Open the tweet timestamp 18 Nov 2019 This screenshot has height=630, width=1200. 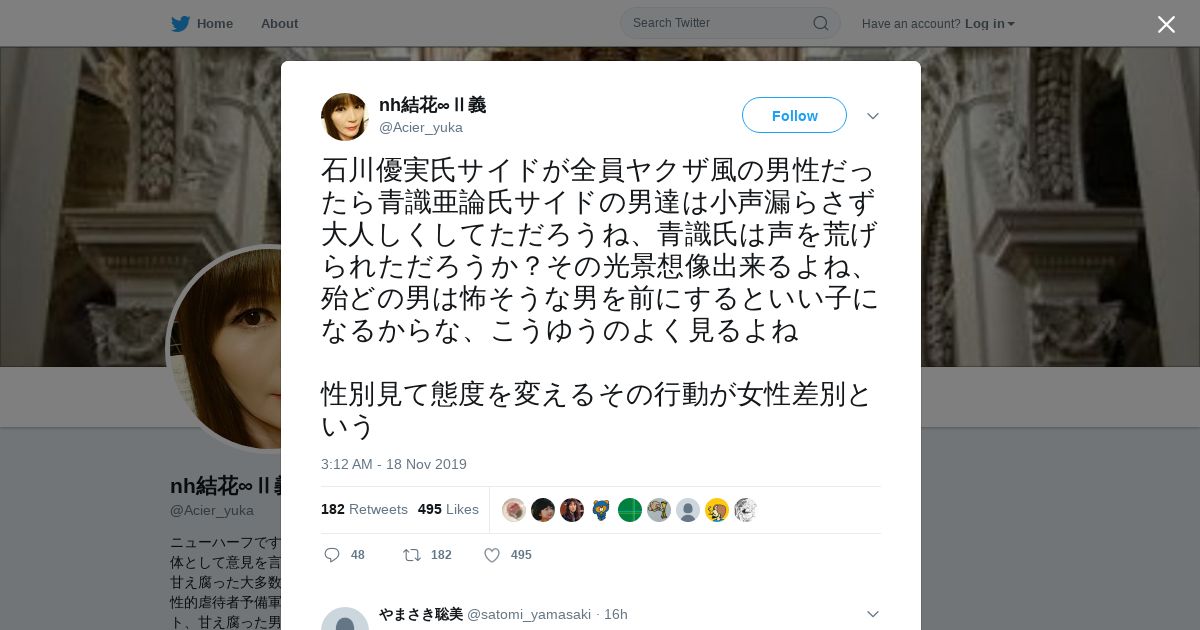[394, 464]
